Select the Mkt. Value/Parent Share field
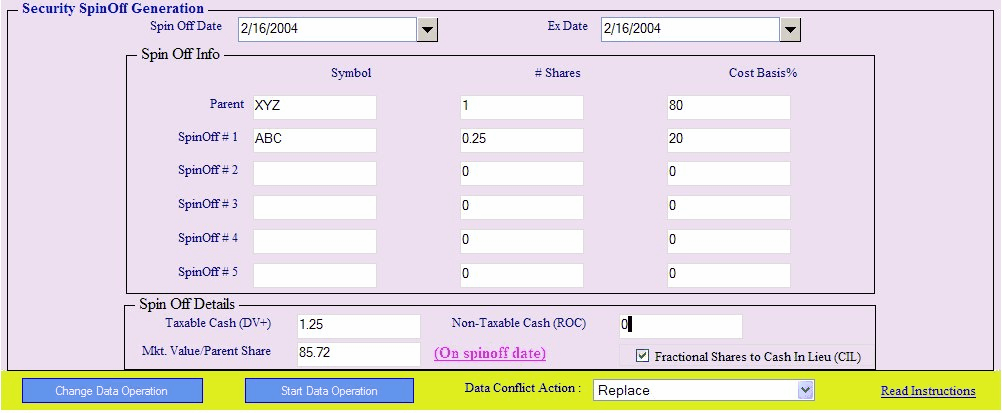This screenshot has height=413, width=1002. [358, 354]
